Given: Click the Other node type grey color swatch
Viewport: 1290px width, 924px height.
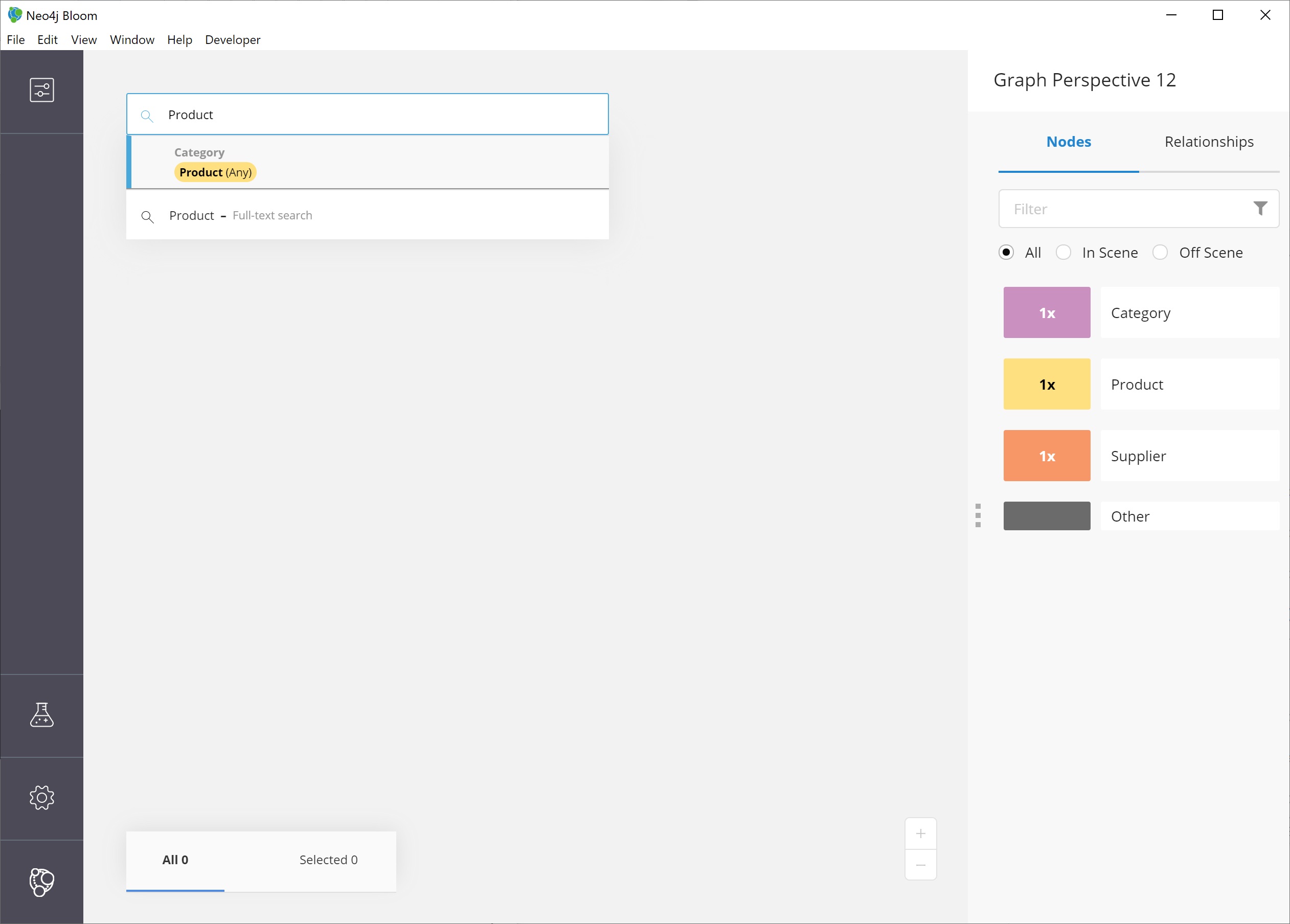Looking at the screenshot, I should 1048,515.
